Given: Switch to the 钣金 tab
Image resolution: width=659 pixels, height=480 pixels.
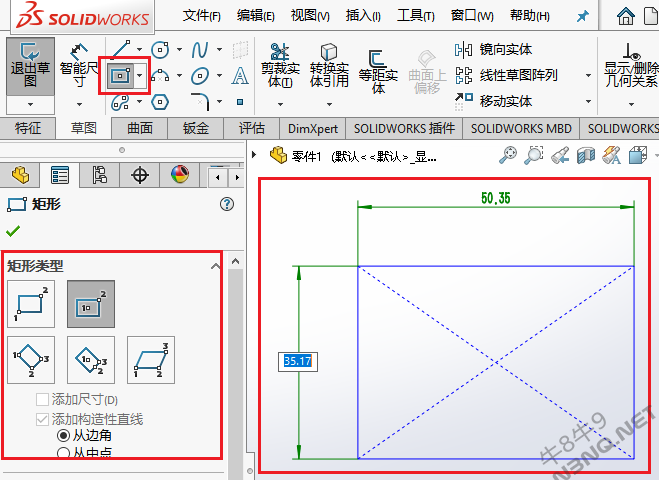Looking at the screenshot, I should pyautogui.click(x=196, y=128).
